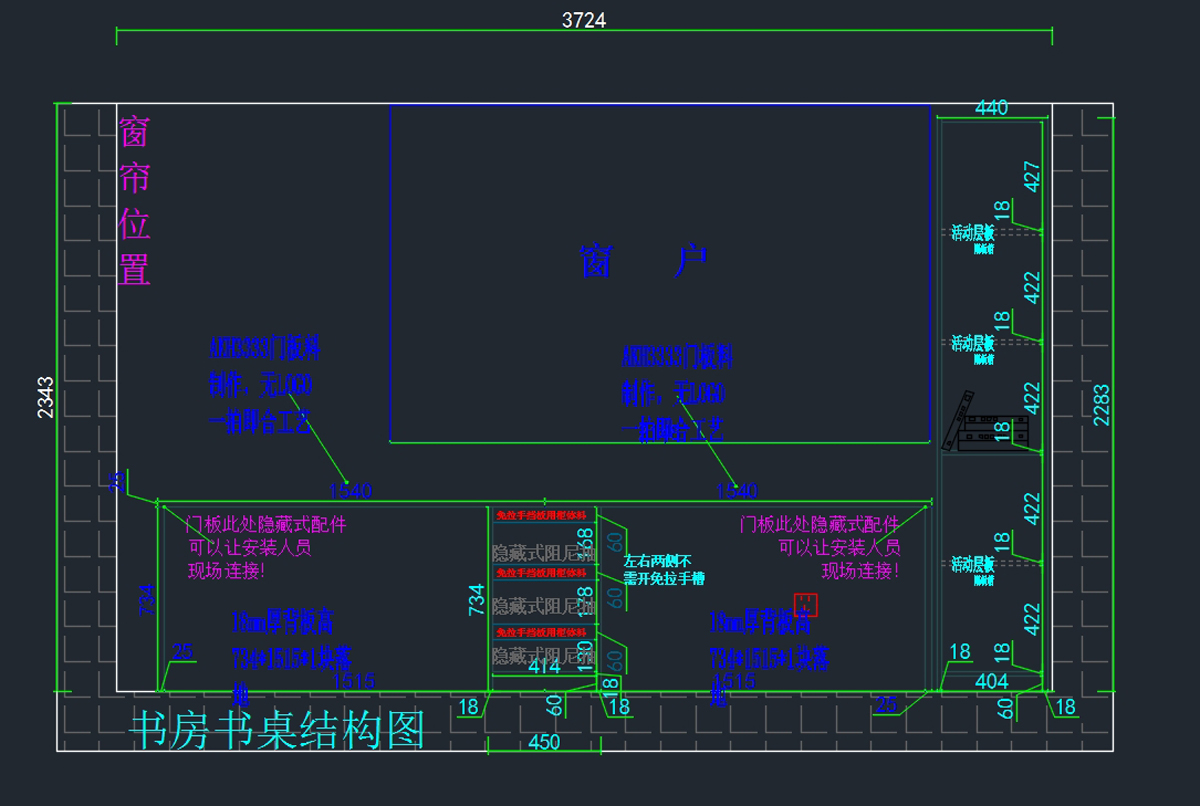Select the 440 bookshelf width dimension

[990, 108]
